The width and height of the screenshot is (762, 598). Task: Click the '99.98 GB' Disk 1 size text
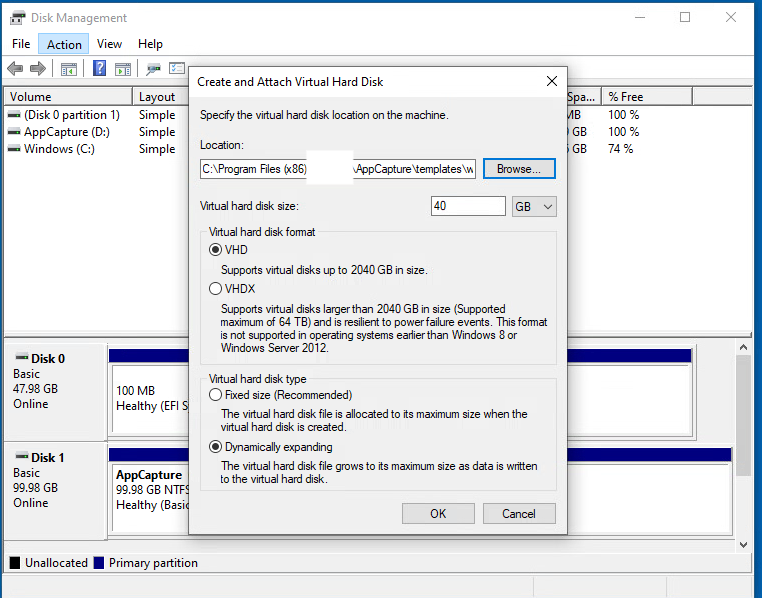click(x=35, y=487)
